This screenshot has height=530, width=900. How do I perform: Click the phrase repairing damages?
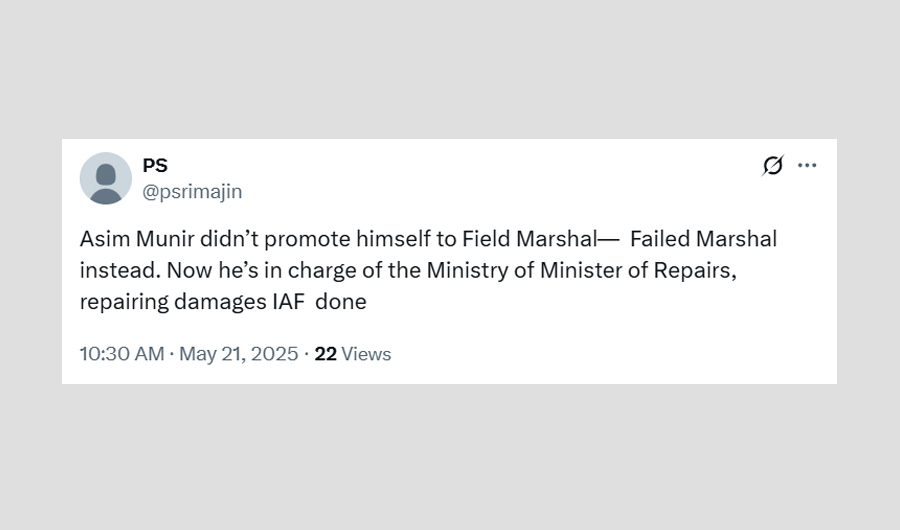pyautogui.click(x=172, y=300)
